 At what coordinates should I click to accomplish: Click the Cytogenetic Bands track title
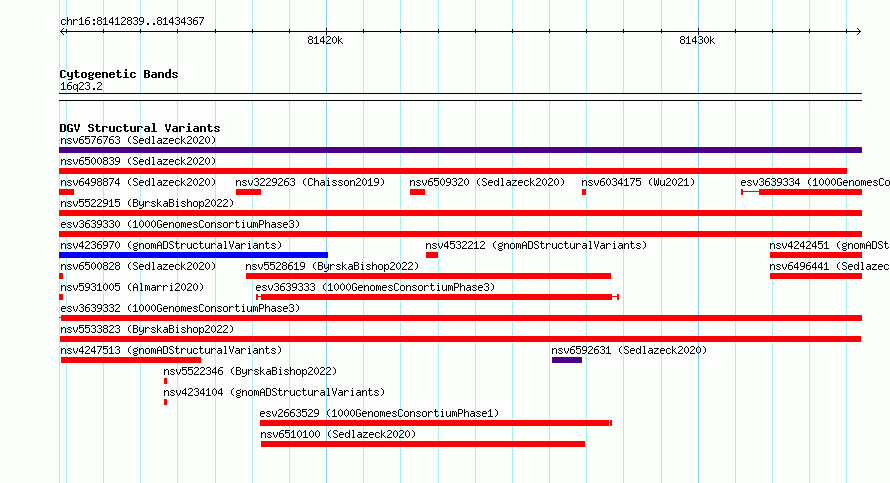[119, 74]
